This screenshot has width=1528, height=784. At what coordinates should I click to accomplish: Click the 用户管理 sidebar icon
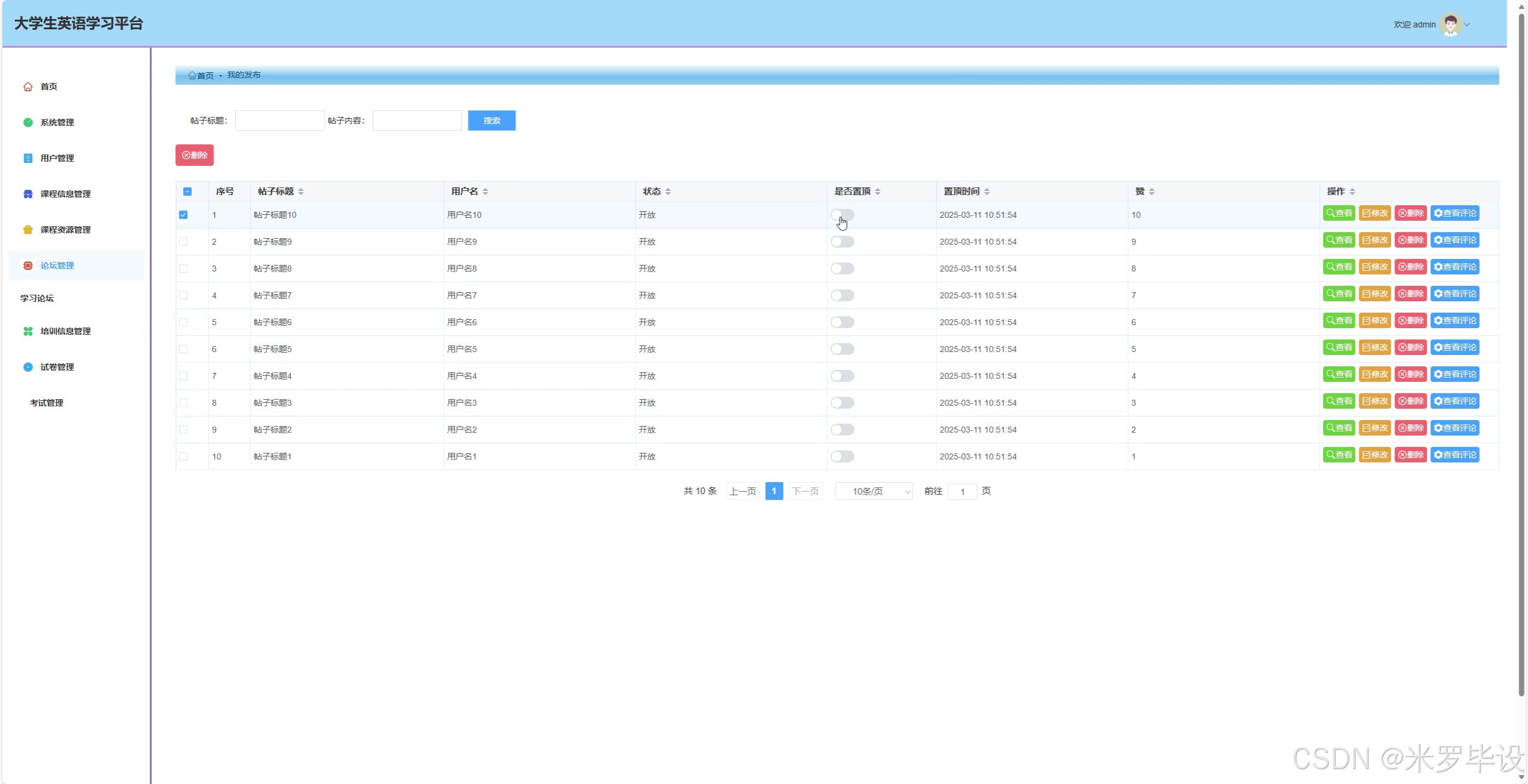28,158
